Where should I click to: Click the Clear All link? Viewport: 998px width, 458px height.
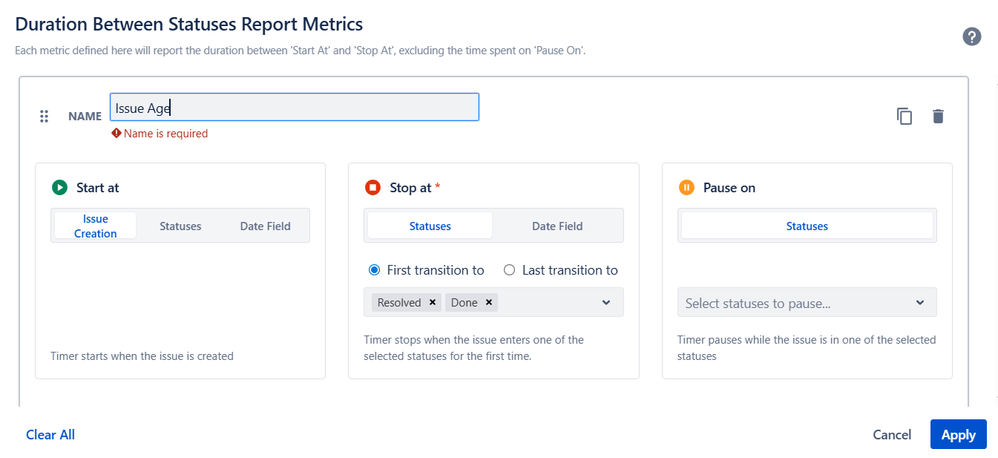[x=50, y=435]
